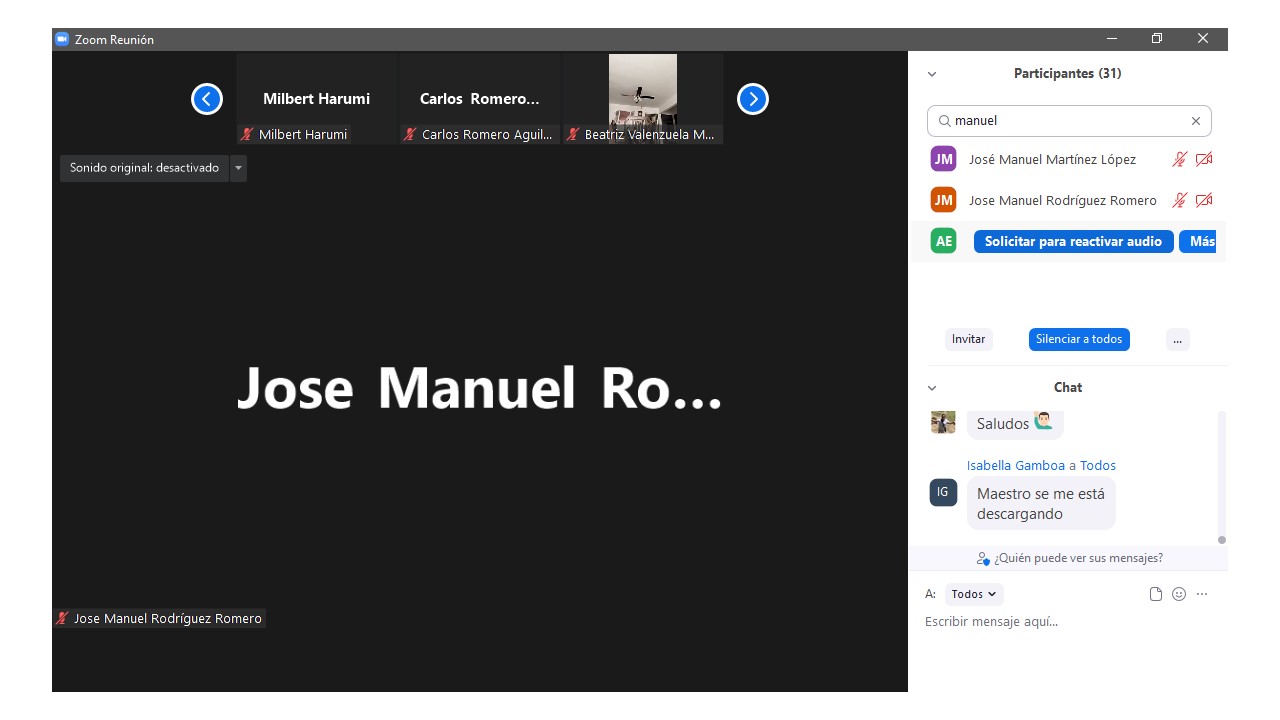Open original sound options dropdown arrow
The height and width of the screenshot is (720, 1280).
(x=238, y=168)
